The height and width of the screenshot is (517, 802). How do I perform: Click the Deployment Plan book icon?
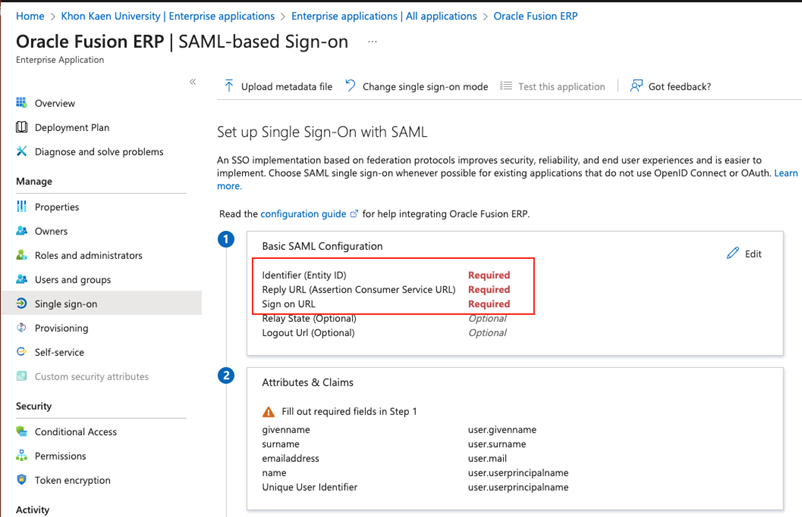[21, 127]
